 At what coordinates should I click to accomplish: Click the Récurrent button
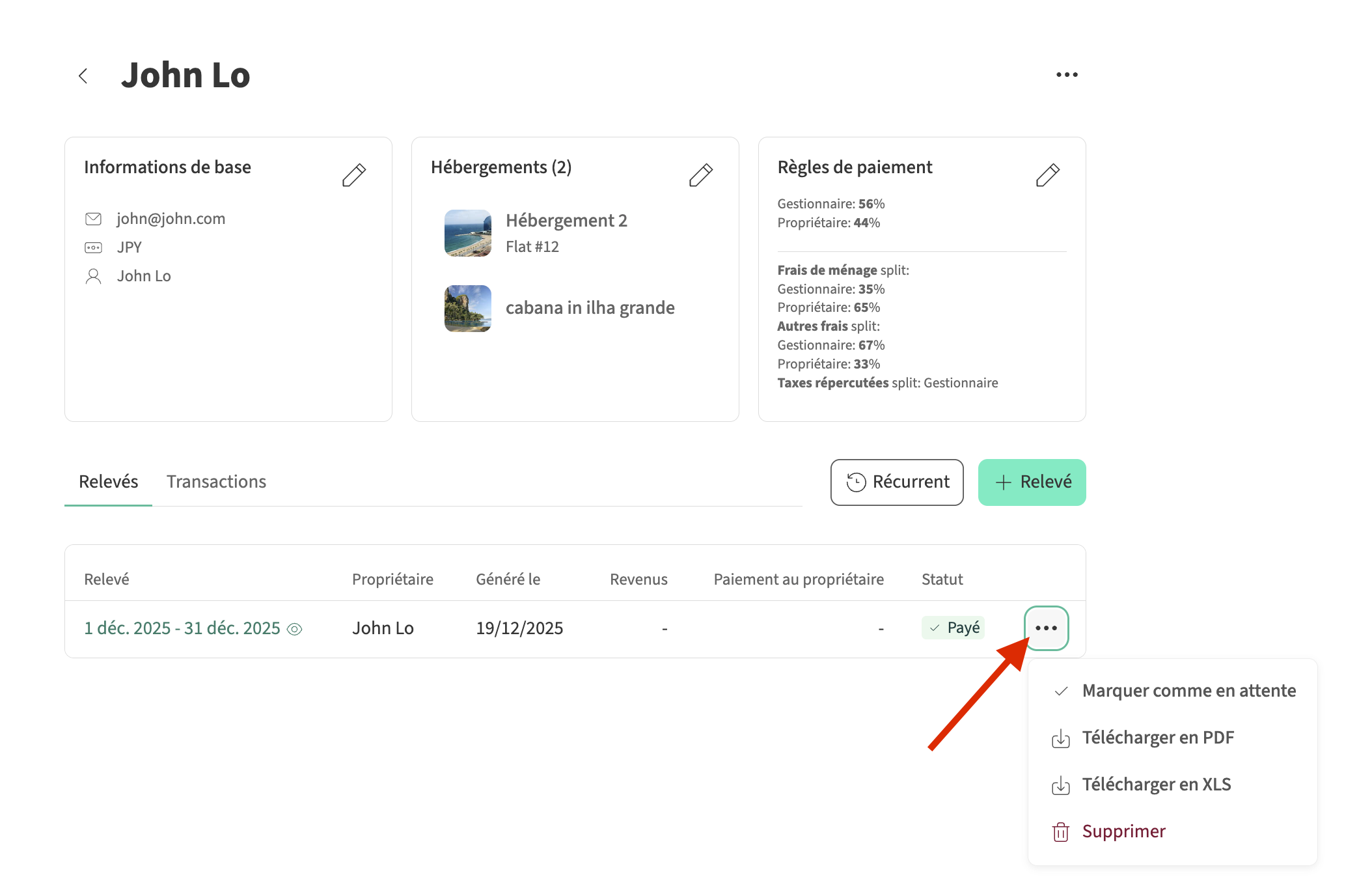pyautogui.click(x=896, y=482)
